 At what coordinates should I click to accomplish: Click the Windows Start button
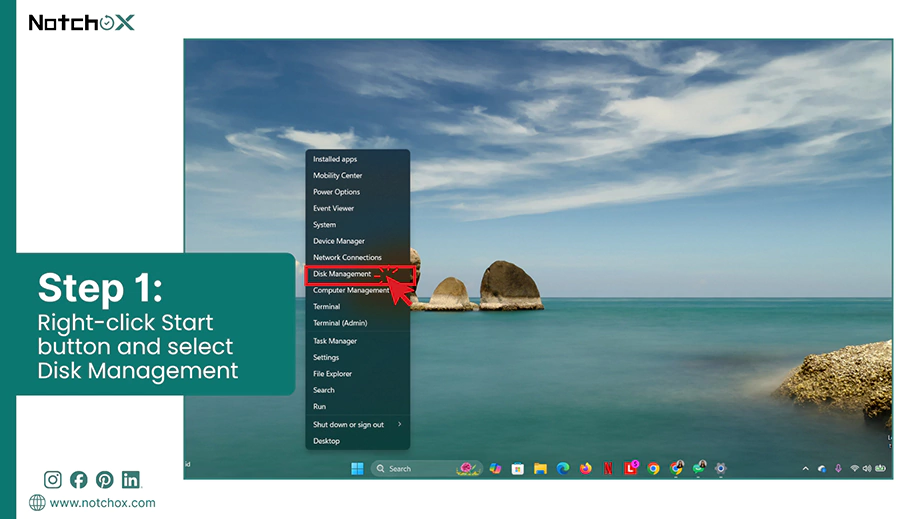point(357,469)
